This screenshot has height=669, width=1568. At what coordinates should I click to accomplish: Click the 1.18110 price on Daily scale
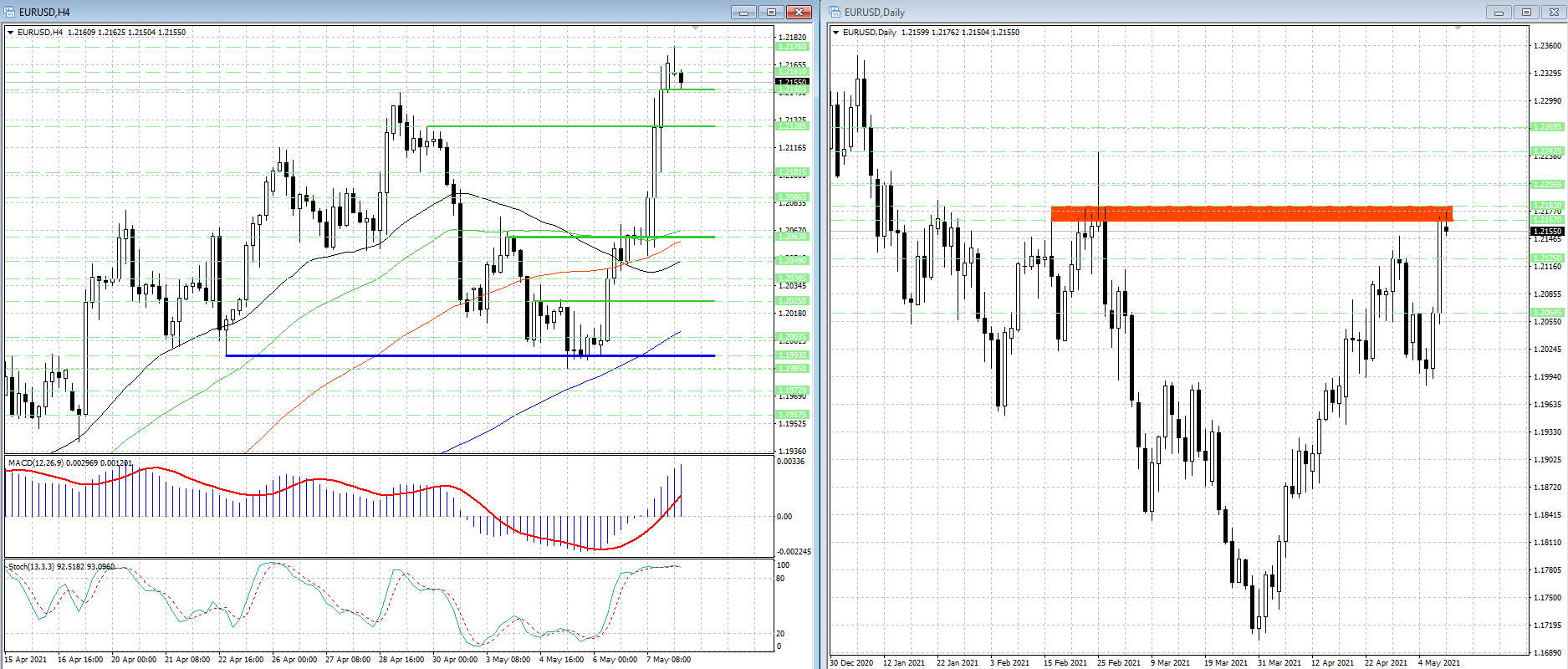[1548, 543]
